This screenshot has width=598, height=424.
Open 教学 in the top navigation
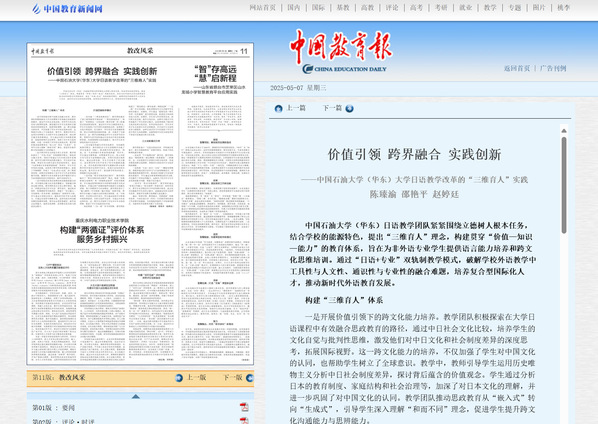(490, 8)
